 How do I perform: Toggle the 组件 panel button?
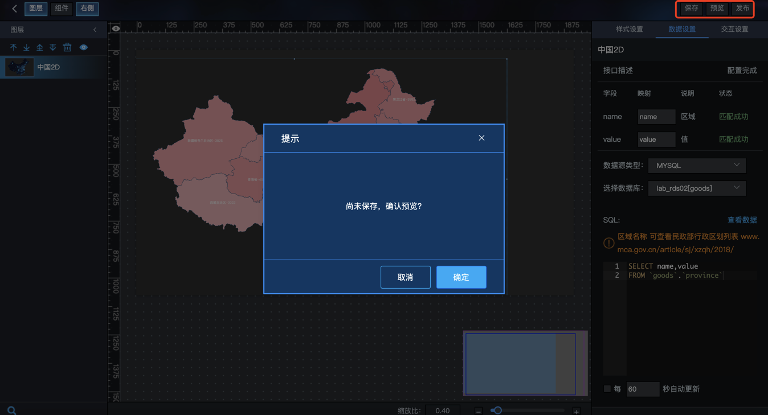pos(62,8)
